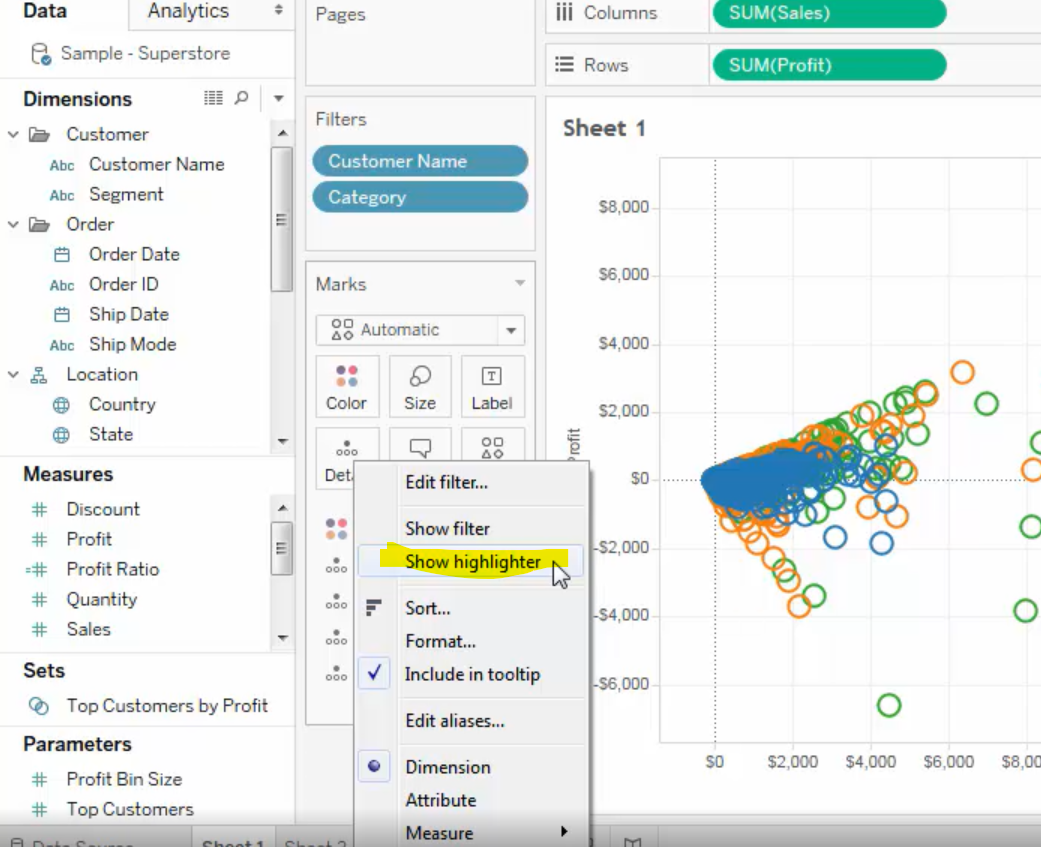1041x847 pixels.
Task: Collapse the Location hierarchy
Action: pos(13,375)
